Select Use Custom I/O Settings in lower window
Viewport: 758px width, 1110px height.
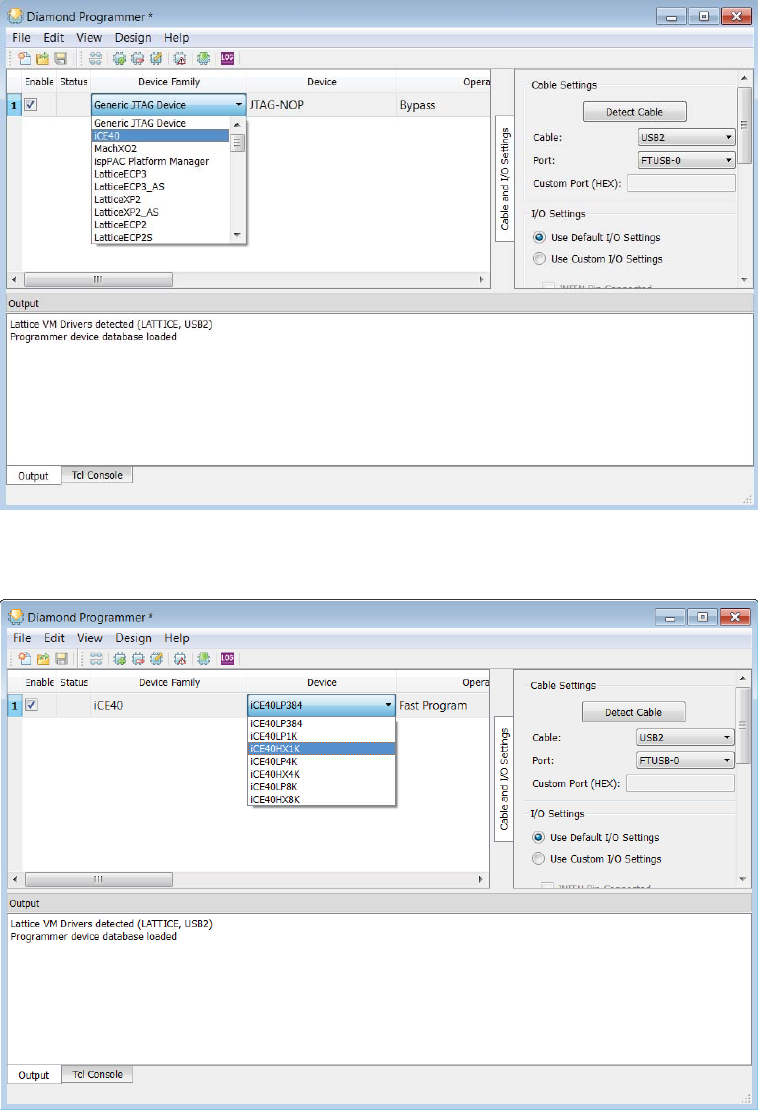click(539, 859)
